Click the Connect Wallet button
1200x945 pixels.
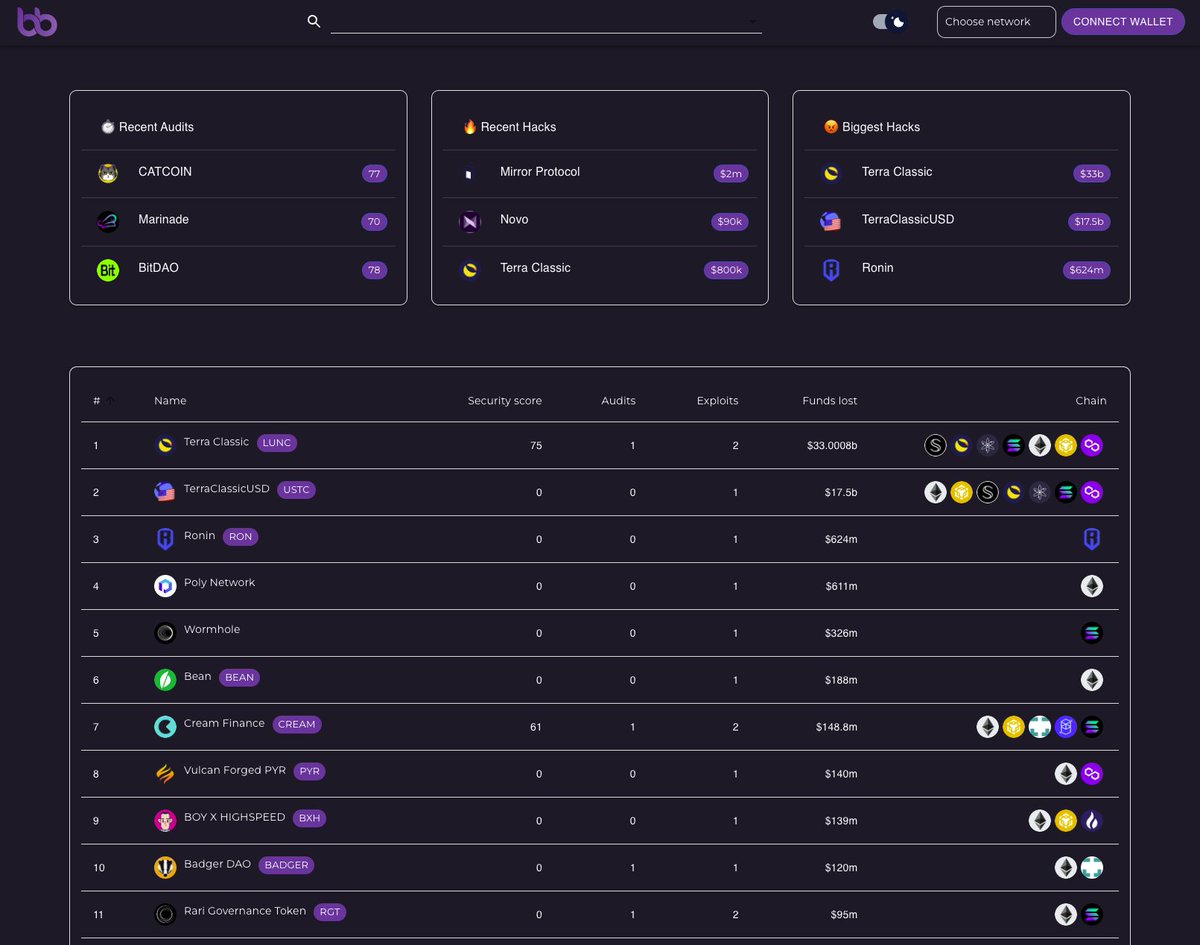pos(1123,21)
